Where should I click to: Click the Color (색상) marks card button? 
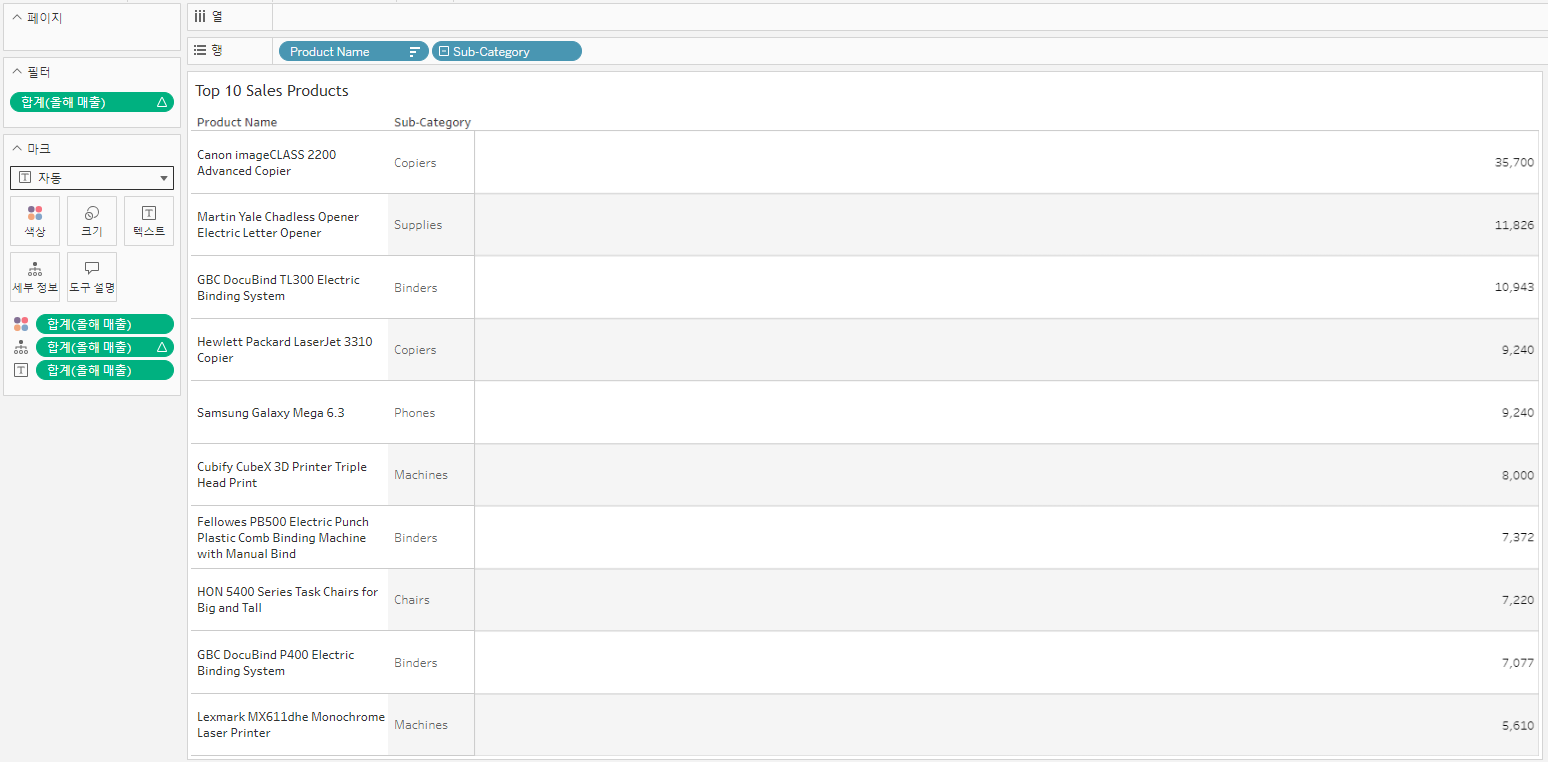(35, 221)
